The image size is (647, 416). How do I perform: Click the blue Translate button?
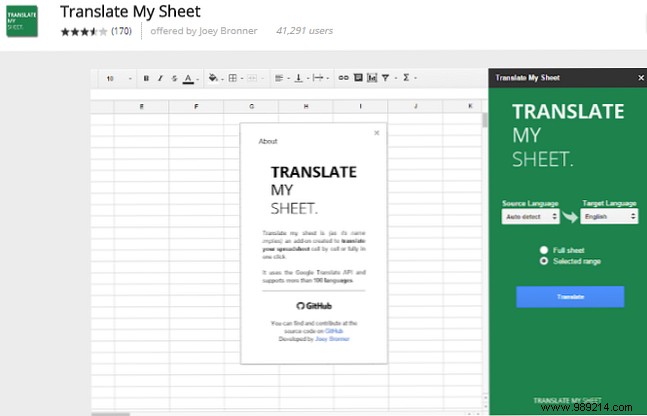tap(570, 297)
